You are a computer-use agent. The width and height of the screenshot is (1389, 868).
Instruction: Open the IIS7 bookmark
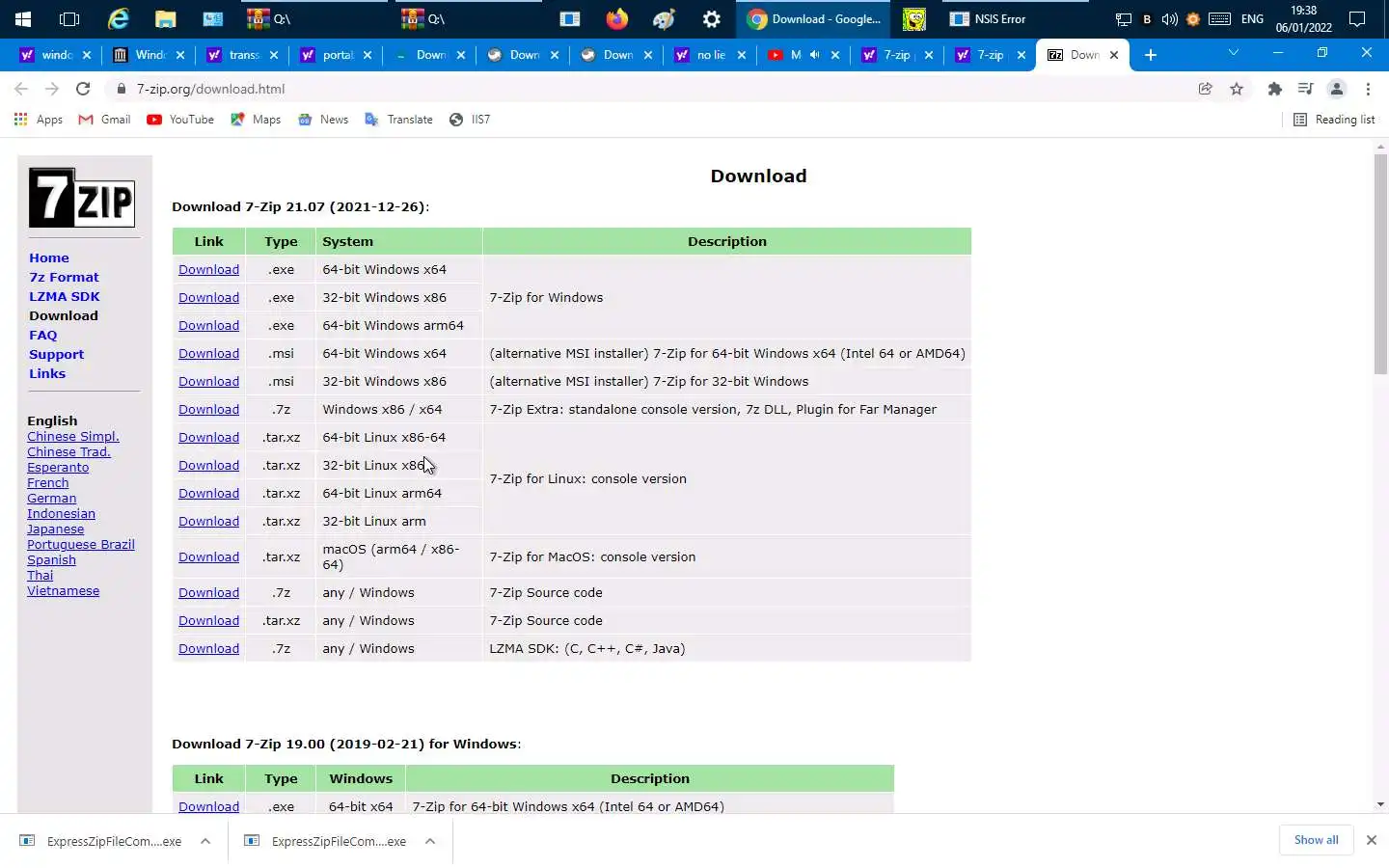coord(470,120)
